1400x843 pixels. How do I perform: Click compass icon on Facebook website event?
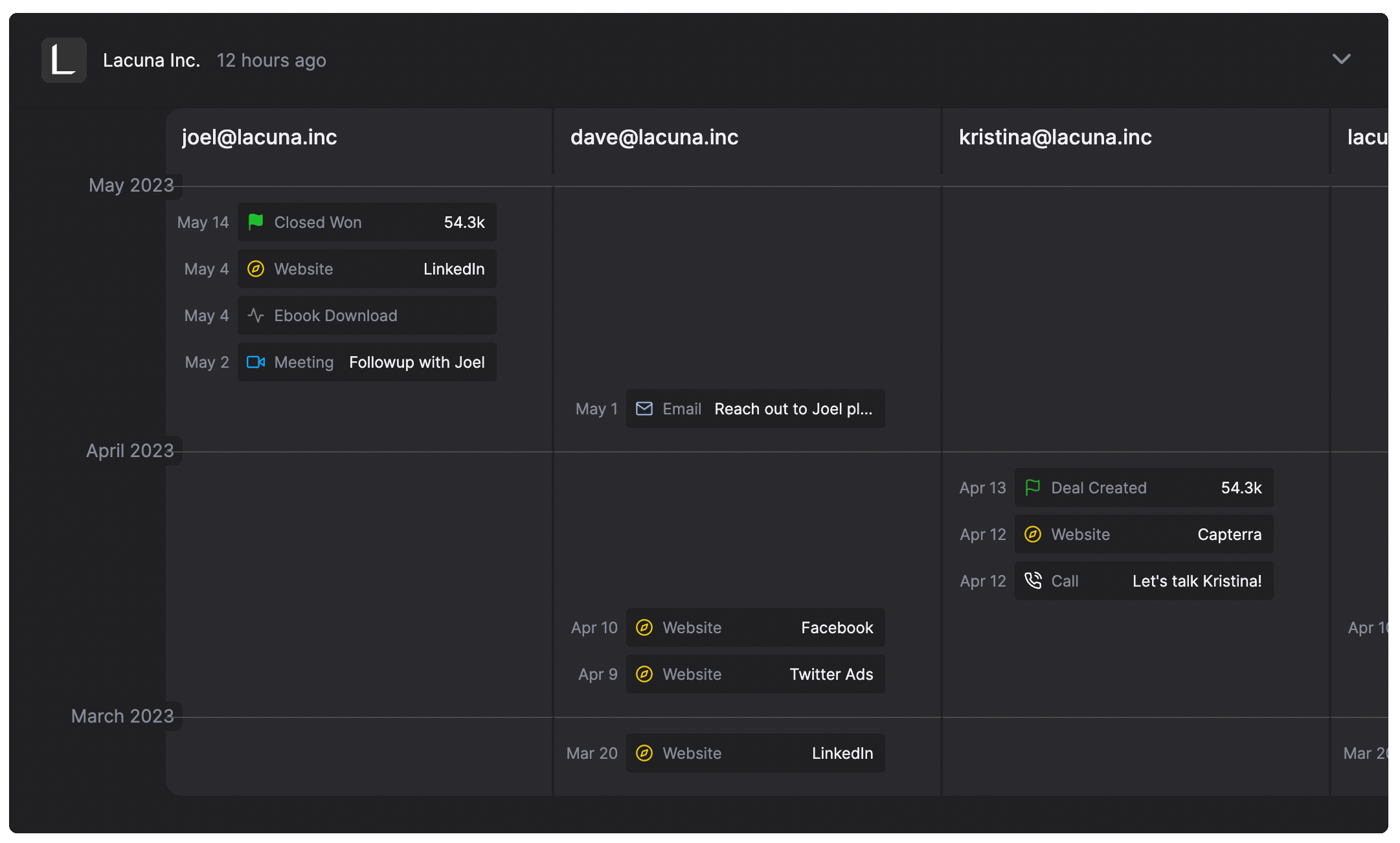coord(644,627)
